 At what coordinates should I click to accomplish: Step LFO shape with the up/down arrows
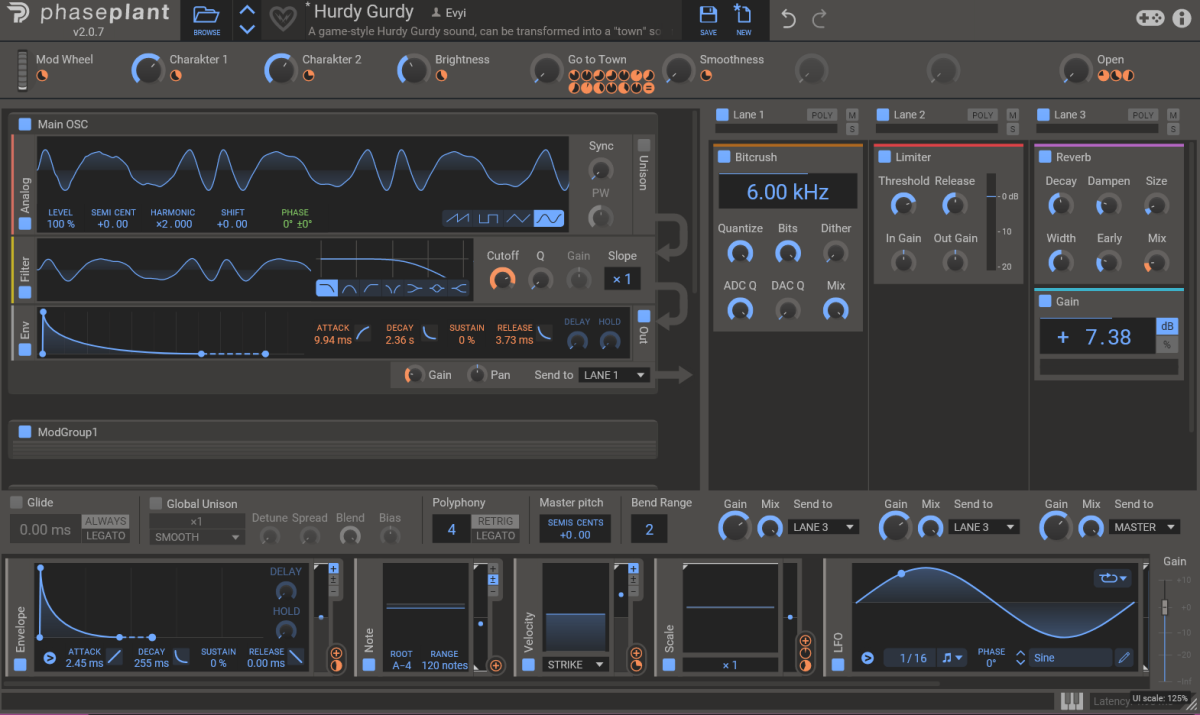point(1020,658)
